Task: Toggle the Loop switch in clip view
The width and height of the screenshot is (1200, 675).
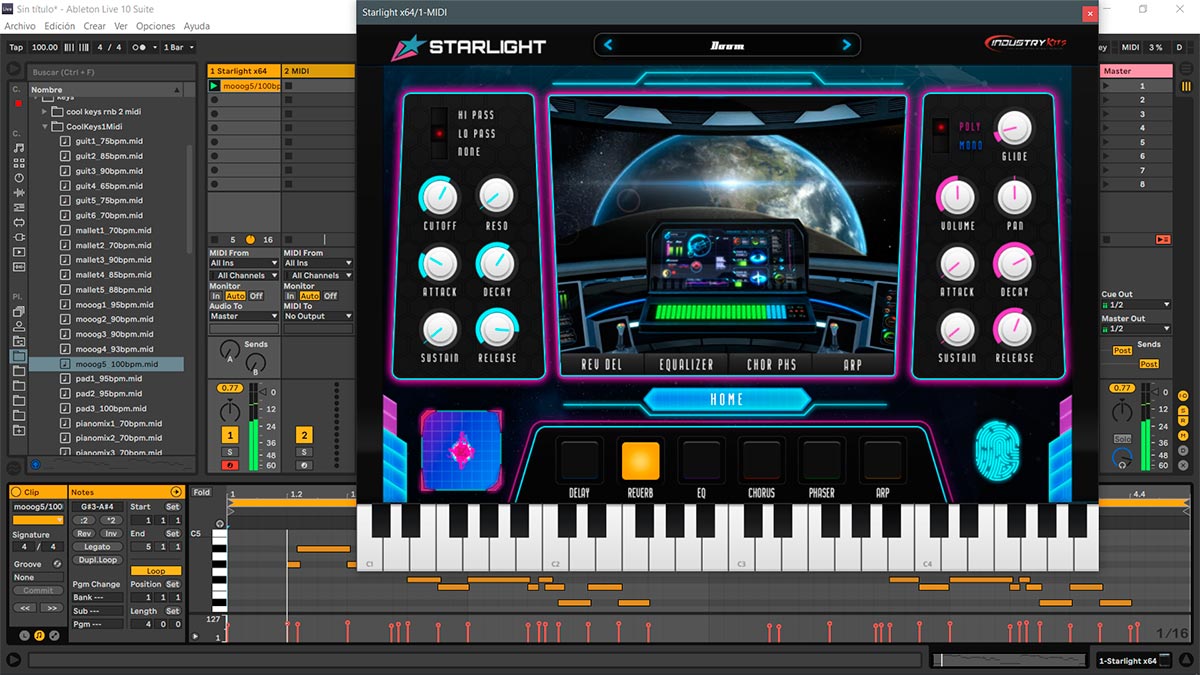Action: pos(156,571)
